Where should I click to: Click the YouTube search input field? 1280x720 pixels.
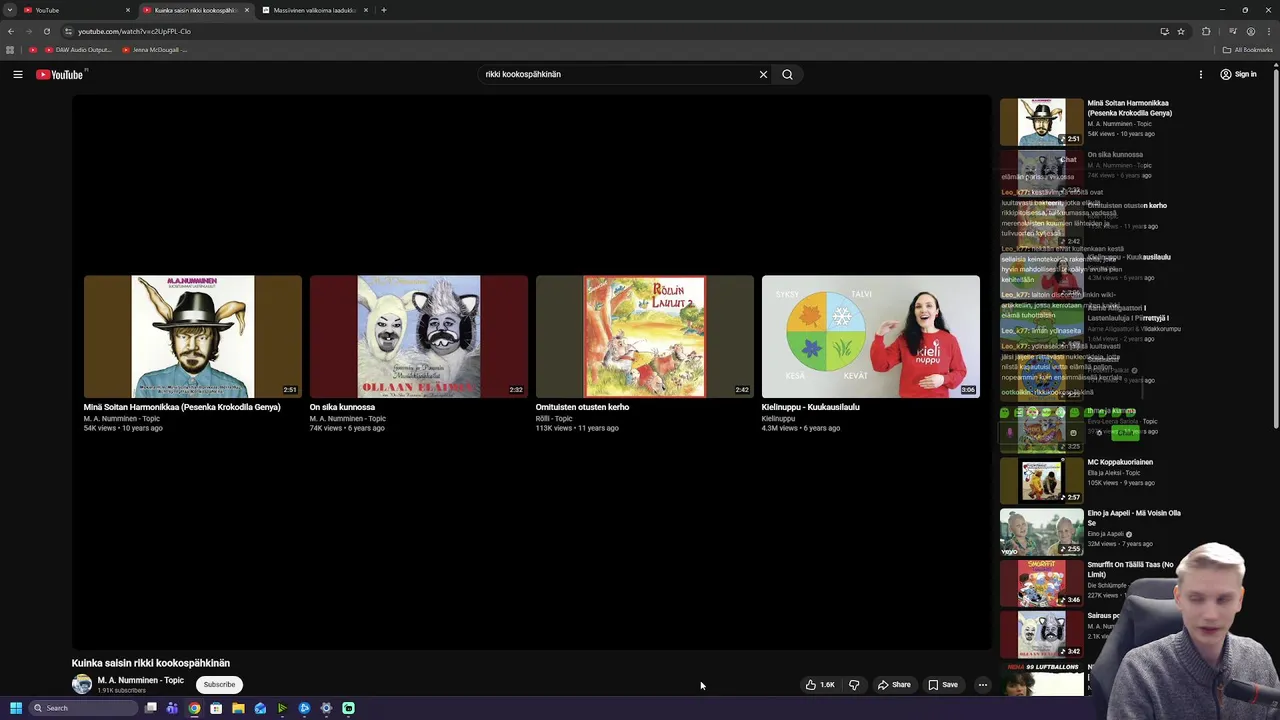615,74
